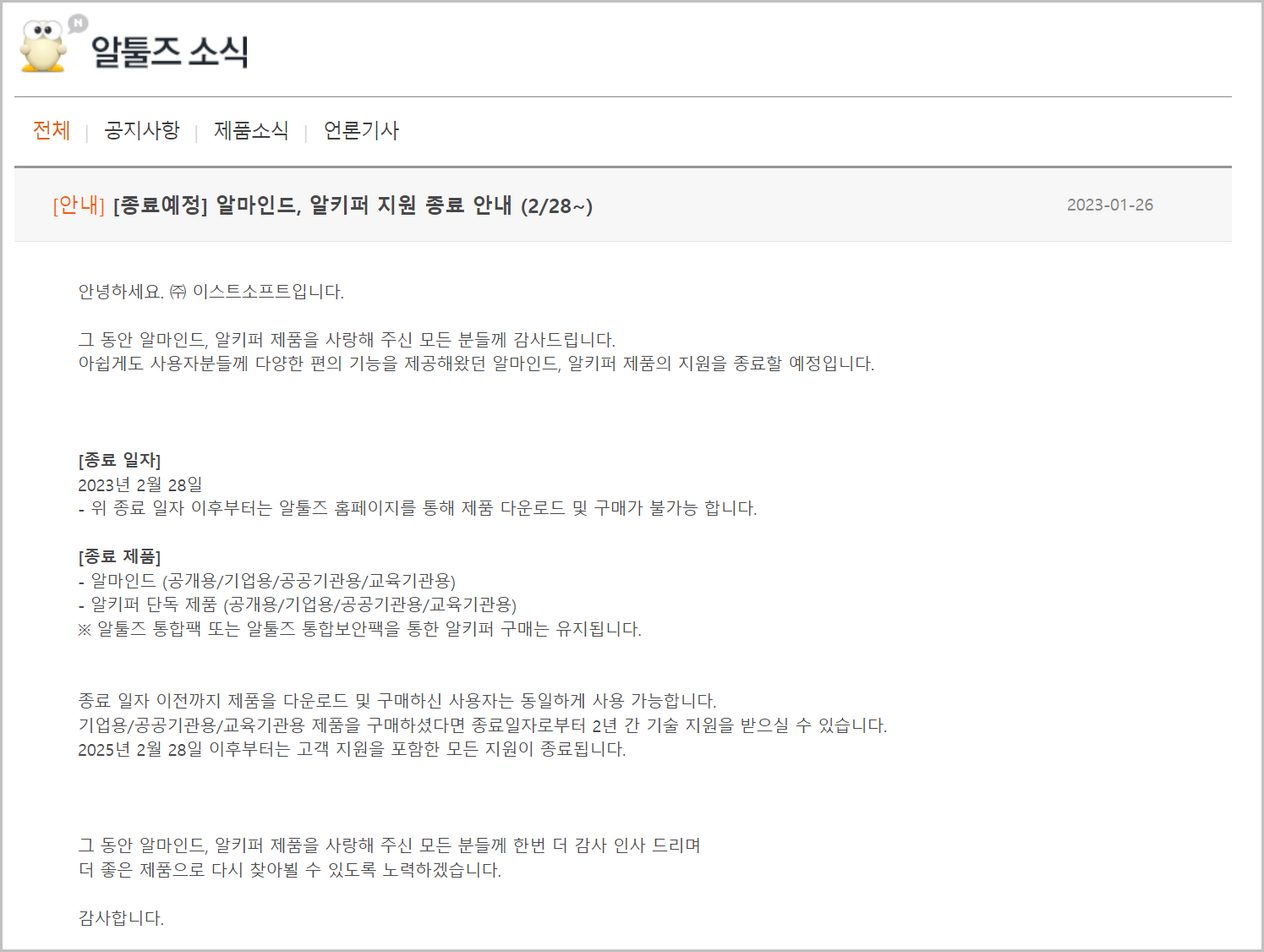Click the closing 감사합니다. text

tap(121, 918)
